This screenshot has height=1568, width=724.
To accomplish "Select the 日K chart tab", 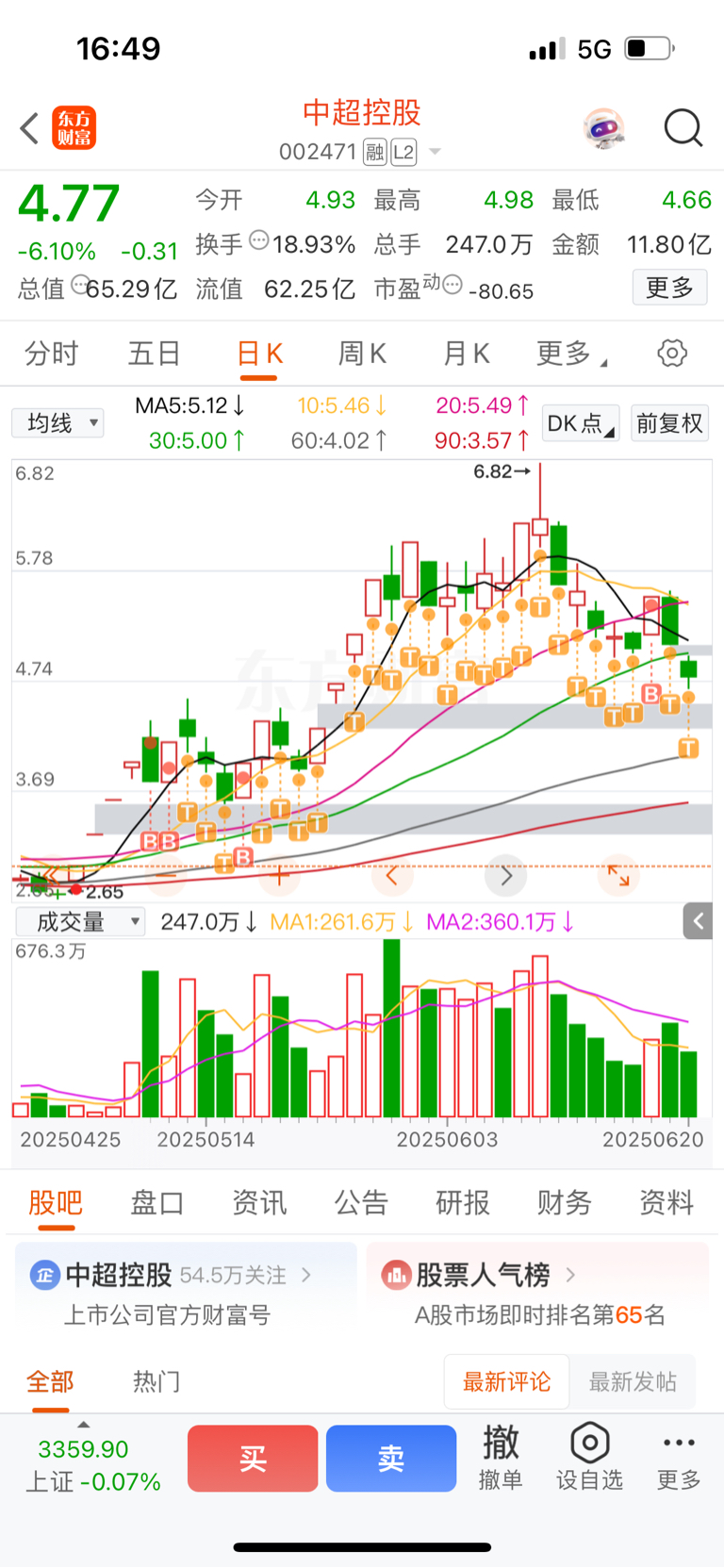I will 259,354.
